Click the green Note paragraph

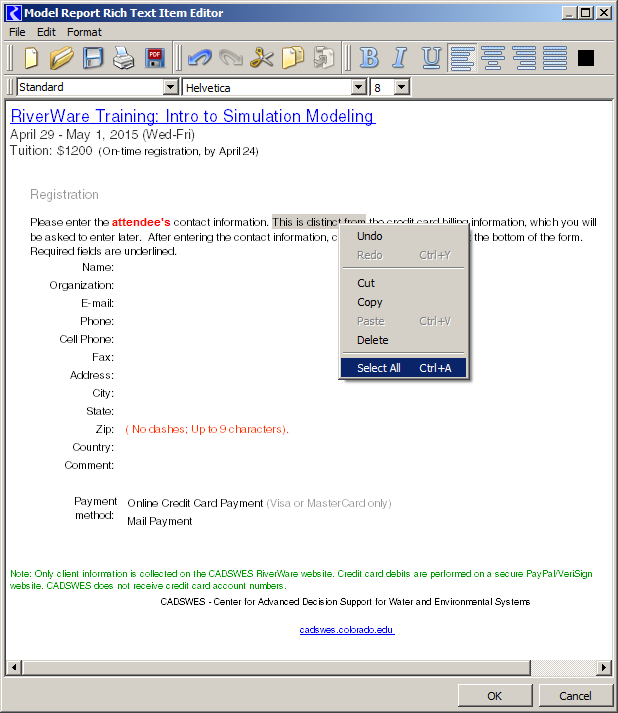[301, 580]
